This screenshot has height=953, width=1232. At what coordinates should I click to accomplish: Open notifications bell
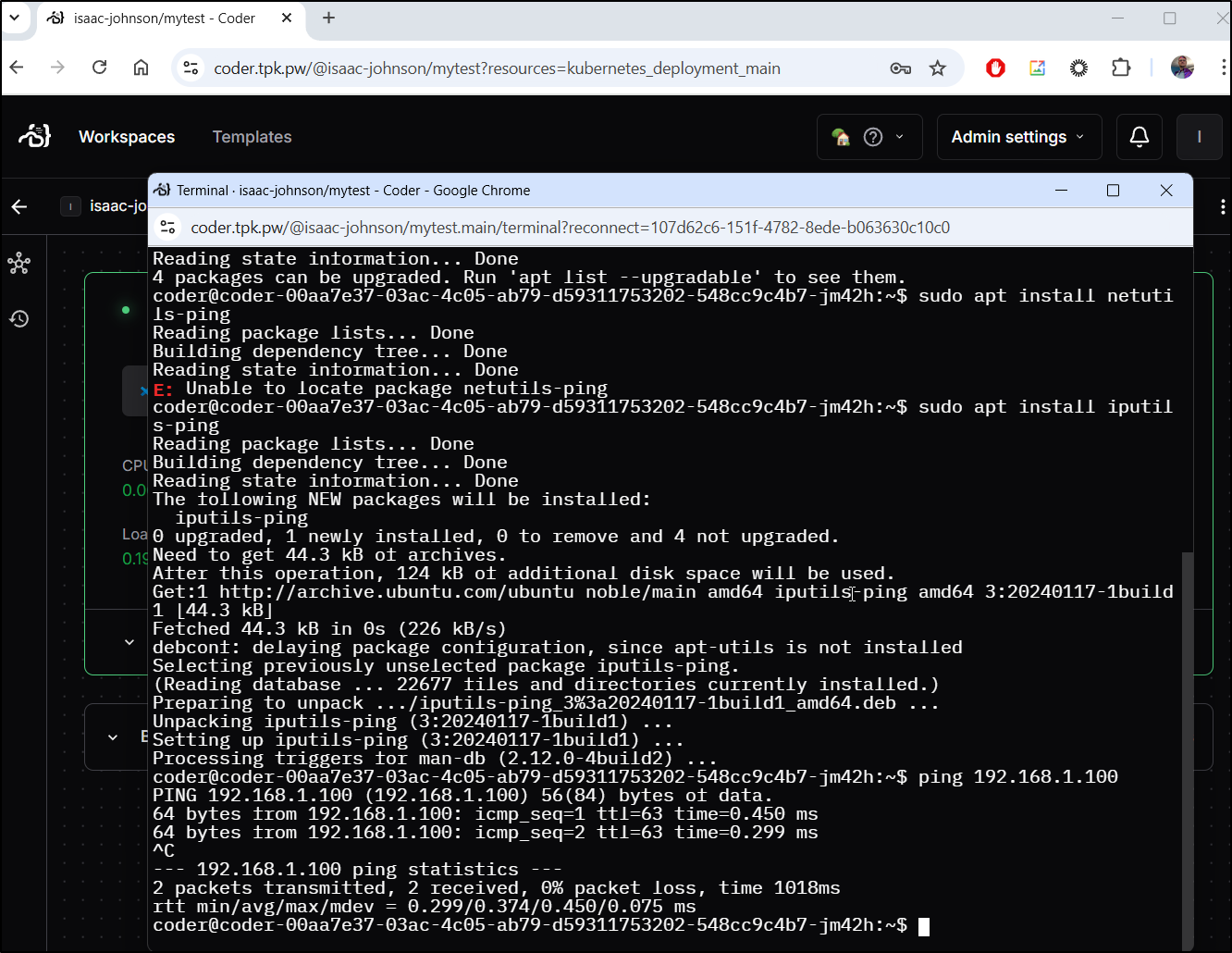click(1140, 137)
